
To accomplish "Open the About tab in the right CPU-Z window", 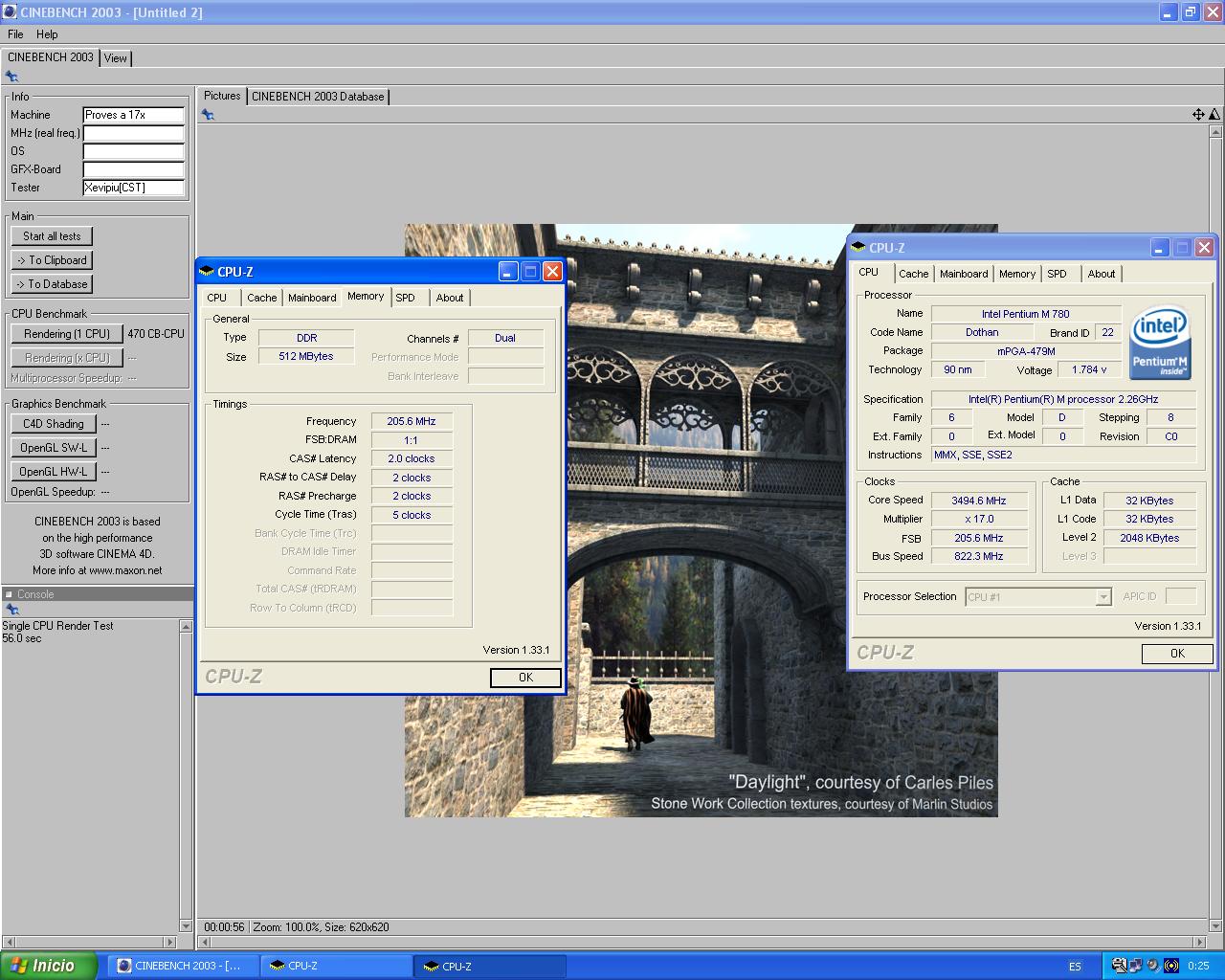I will pyautogui.click(x=1102, y=274).
